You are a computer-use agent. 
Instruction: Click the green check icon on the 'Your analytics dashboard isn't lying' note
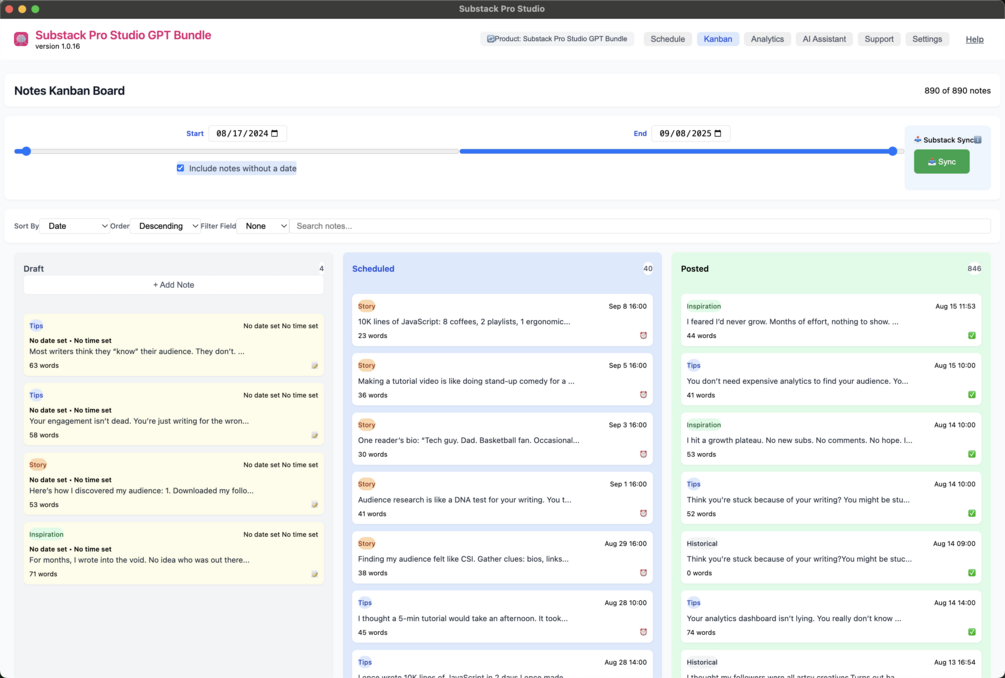coord(972,632)
